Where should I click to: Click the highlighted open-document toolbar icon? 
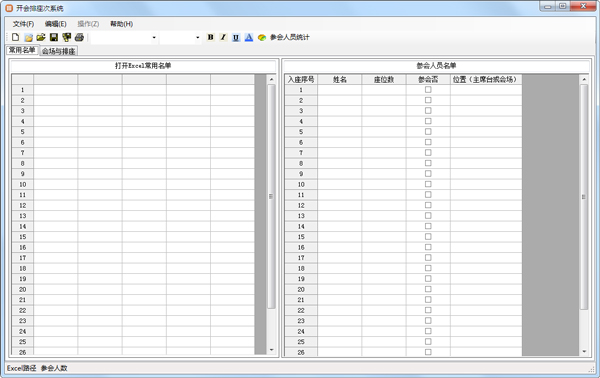point(28,37)
